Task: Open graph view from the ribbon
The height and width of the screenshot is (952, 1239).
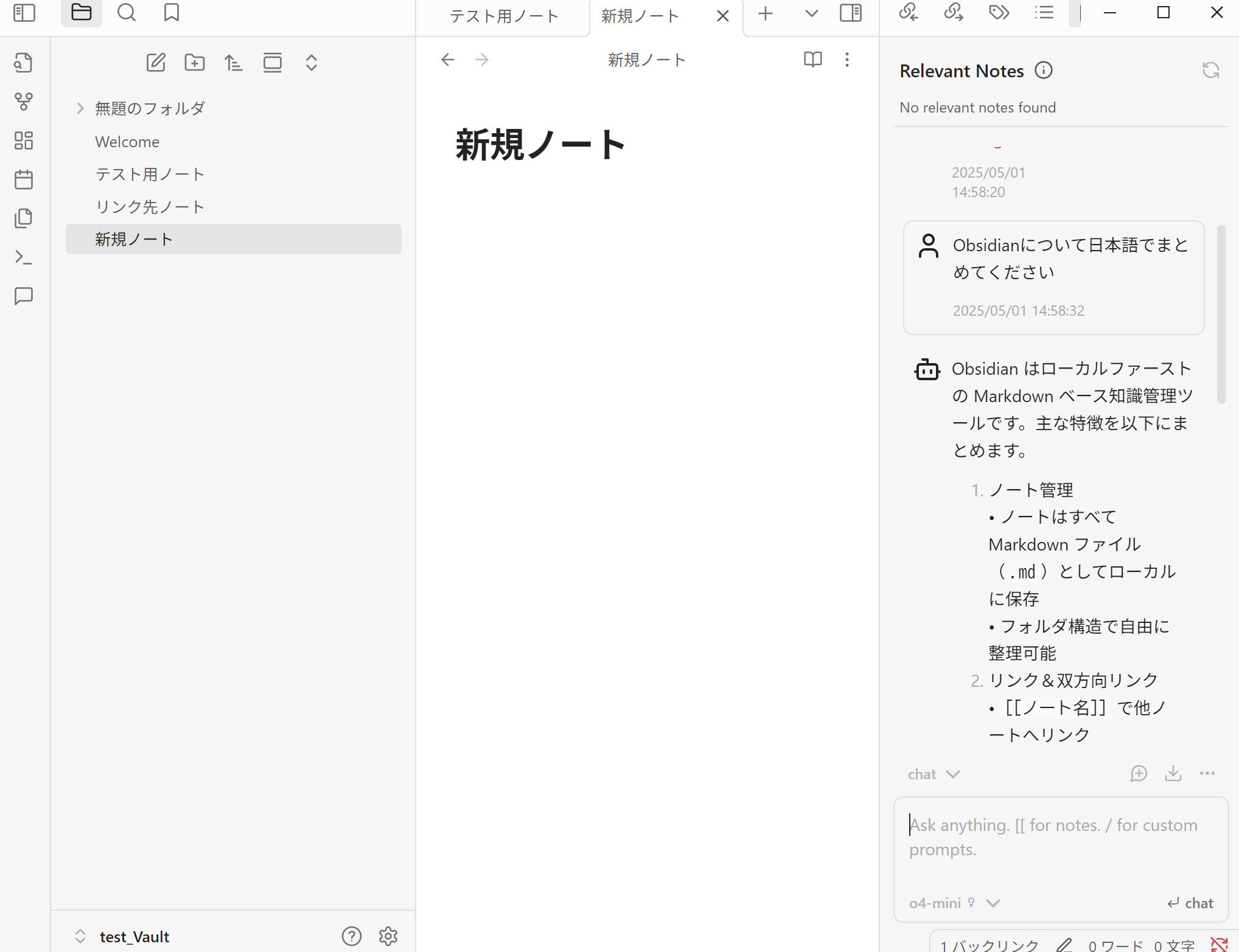Action: 24,102
